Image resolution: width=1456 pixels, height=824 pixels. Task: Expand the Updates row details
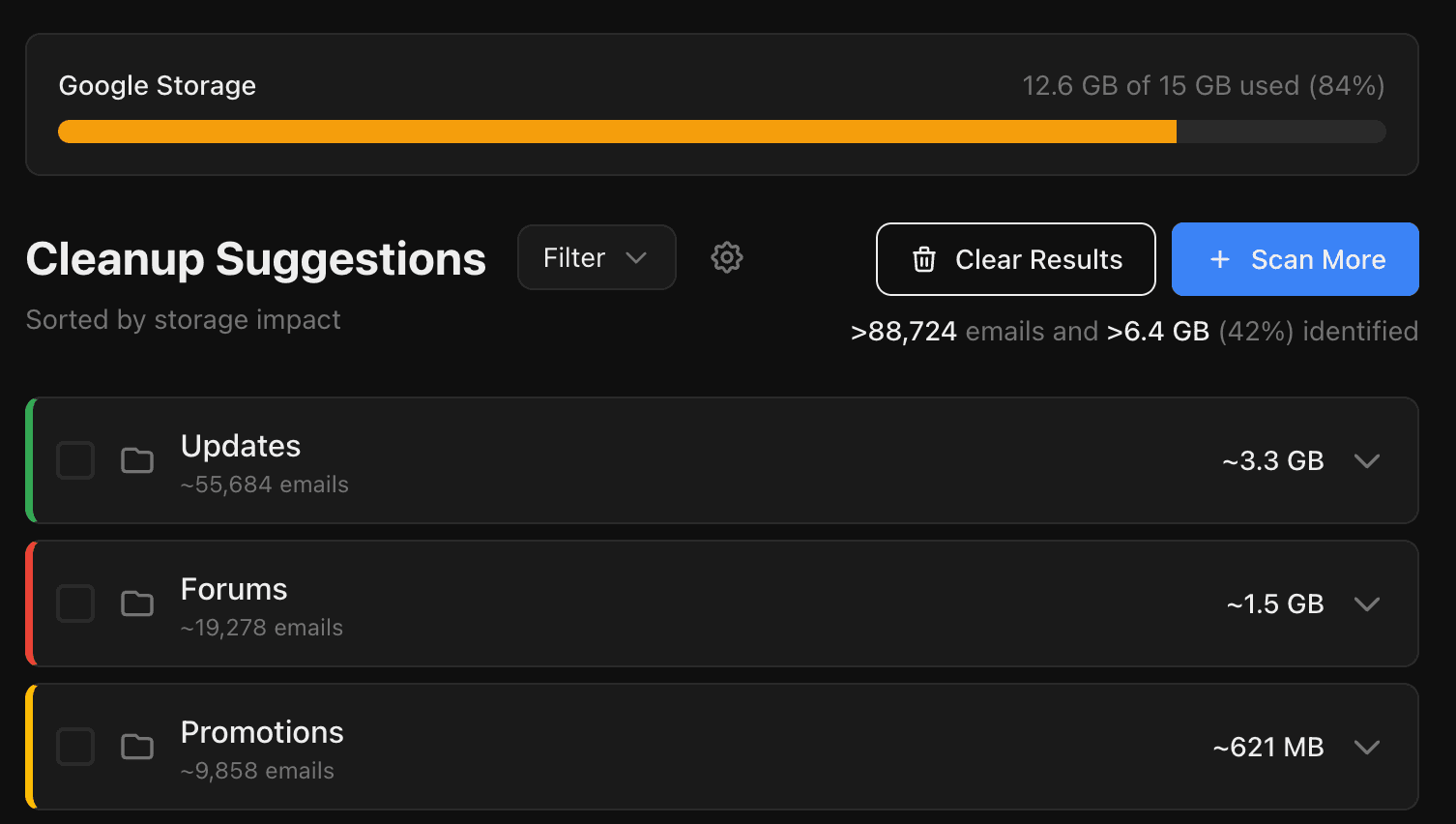tap(1367, 461)
